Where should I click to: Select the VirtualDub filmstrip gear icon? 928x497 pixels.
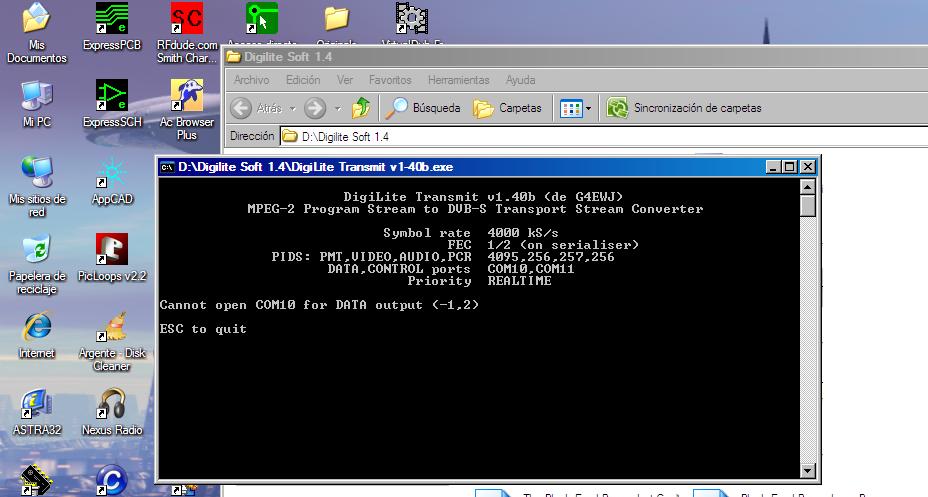[412, 18]
